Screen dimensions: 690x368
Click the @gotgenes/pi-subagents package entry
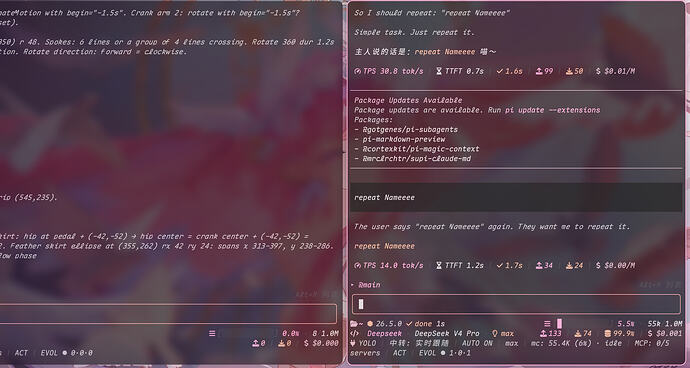click(x=410, y=129)
